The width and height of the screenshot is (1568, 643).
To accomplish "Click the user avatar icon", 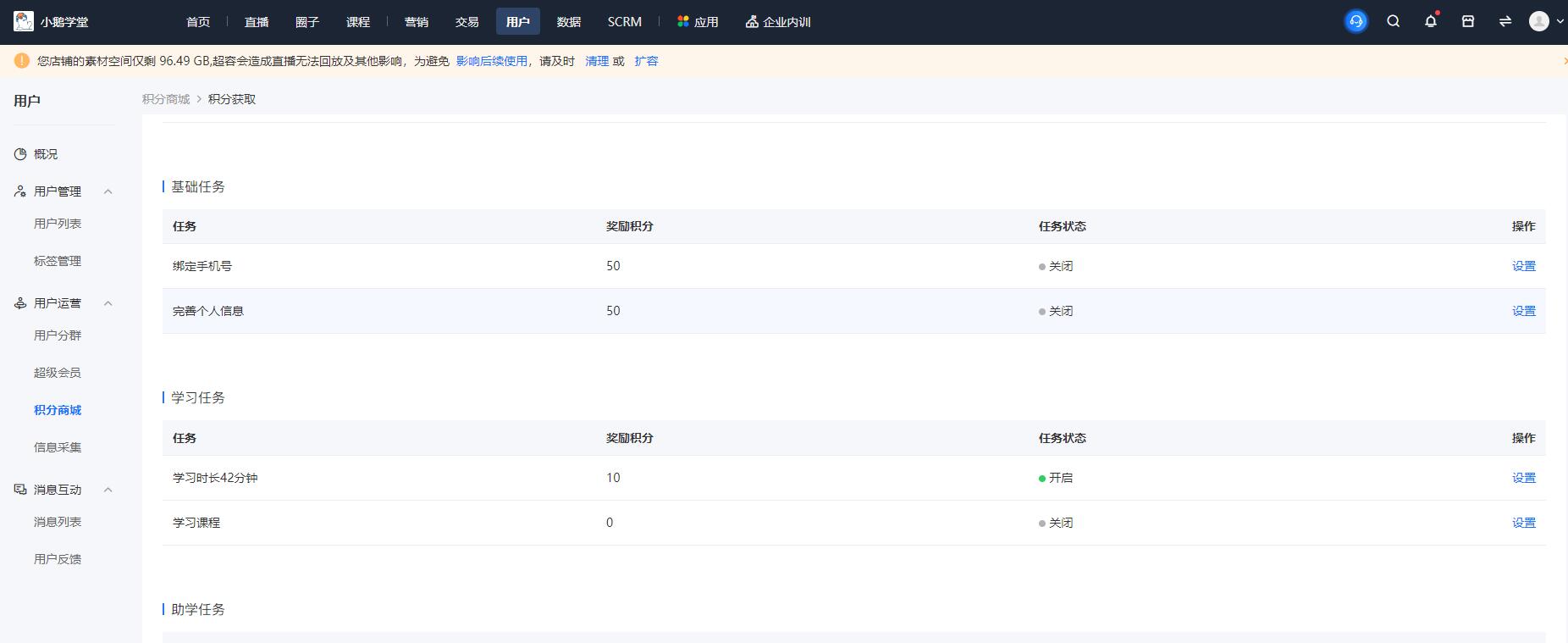I will [1539, 22].
